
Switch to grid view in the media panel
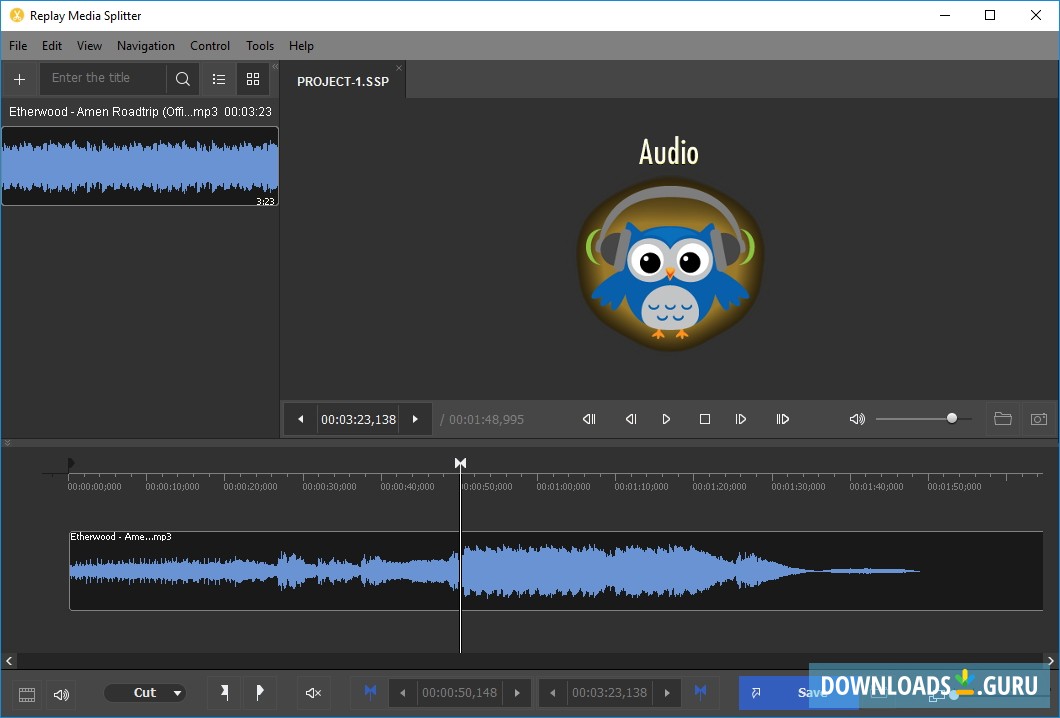252,78
